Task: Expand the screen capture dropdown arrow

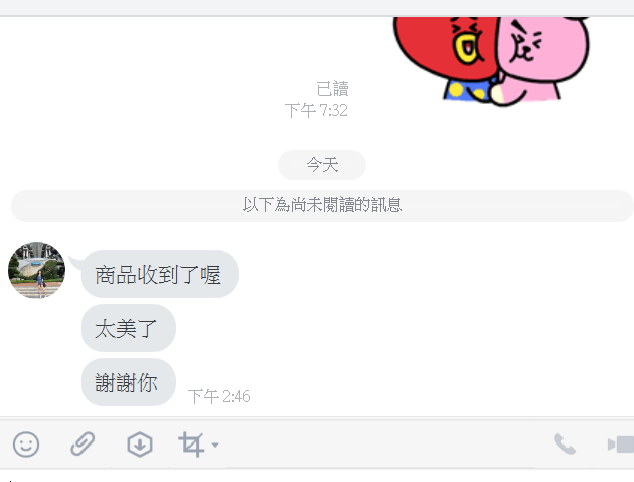Action: click(215, 445)
